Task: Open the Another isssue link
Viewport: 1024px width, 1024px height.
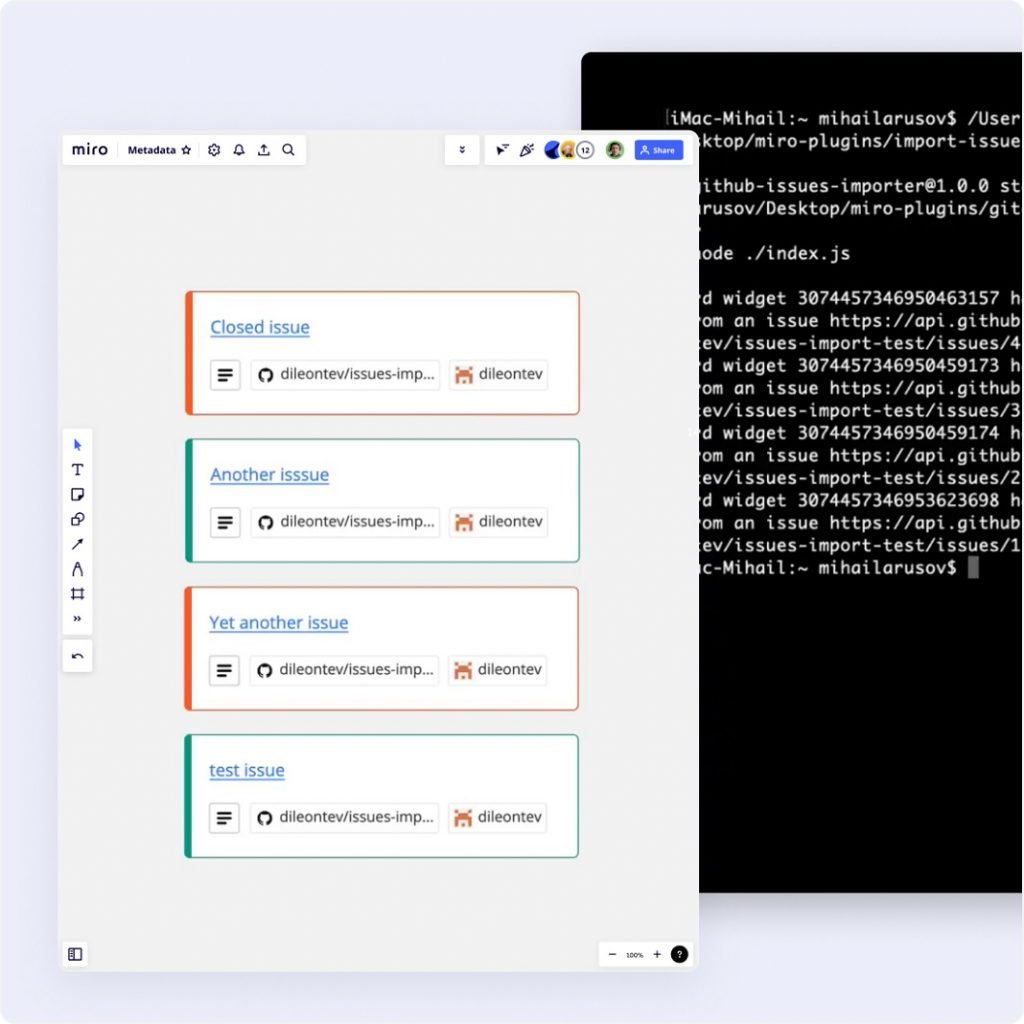Action: click(269, 475)
